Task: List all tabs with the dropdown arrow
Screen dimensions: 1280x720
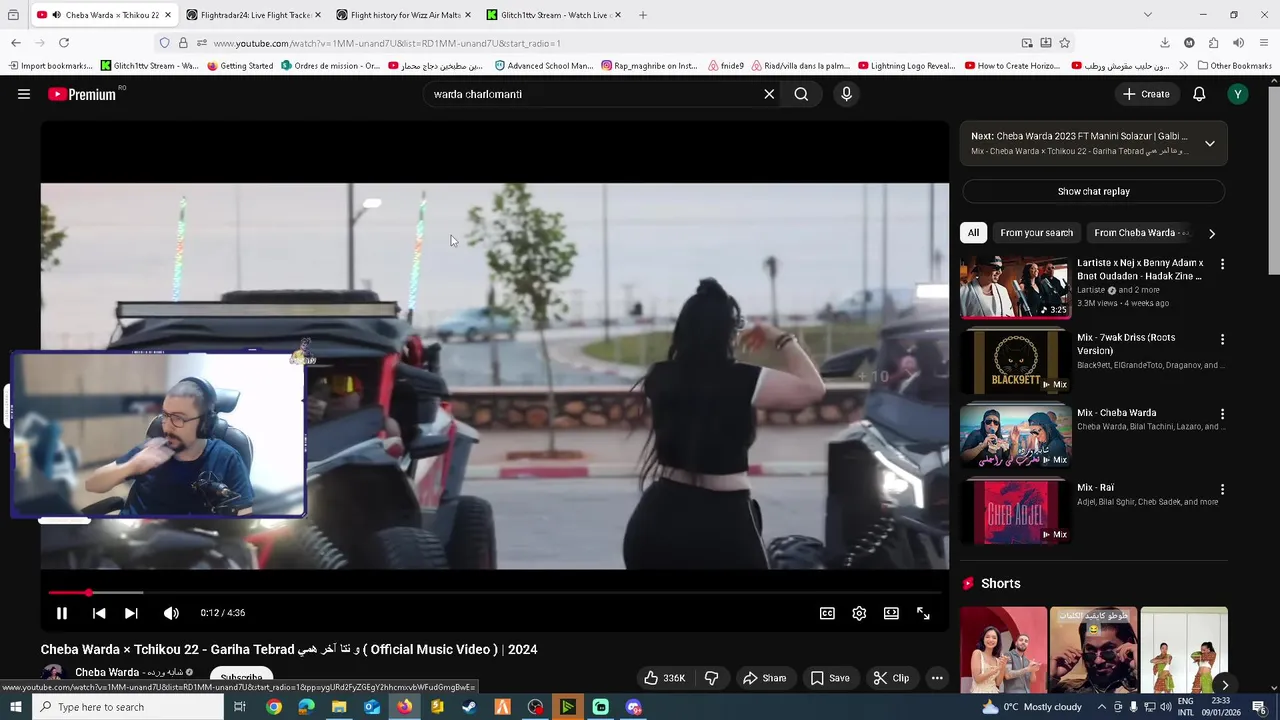Action: pos(1147,15)
